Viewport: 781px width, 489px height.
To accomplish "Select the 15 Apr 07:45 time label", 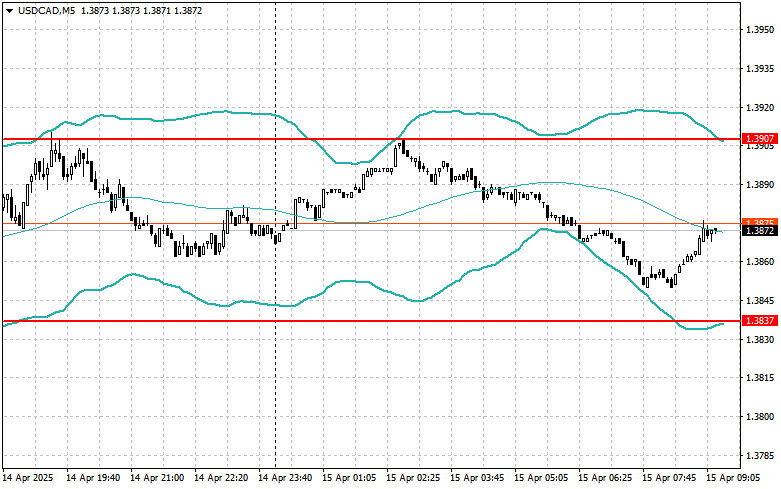I will (669, 478).
